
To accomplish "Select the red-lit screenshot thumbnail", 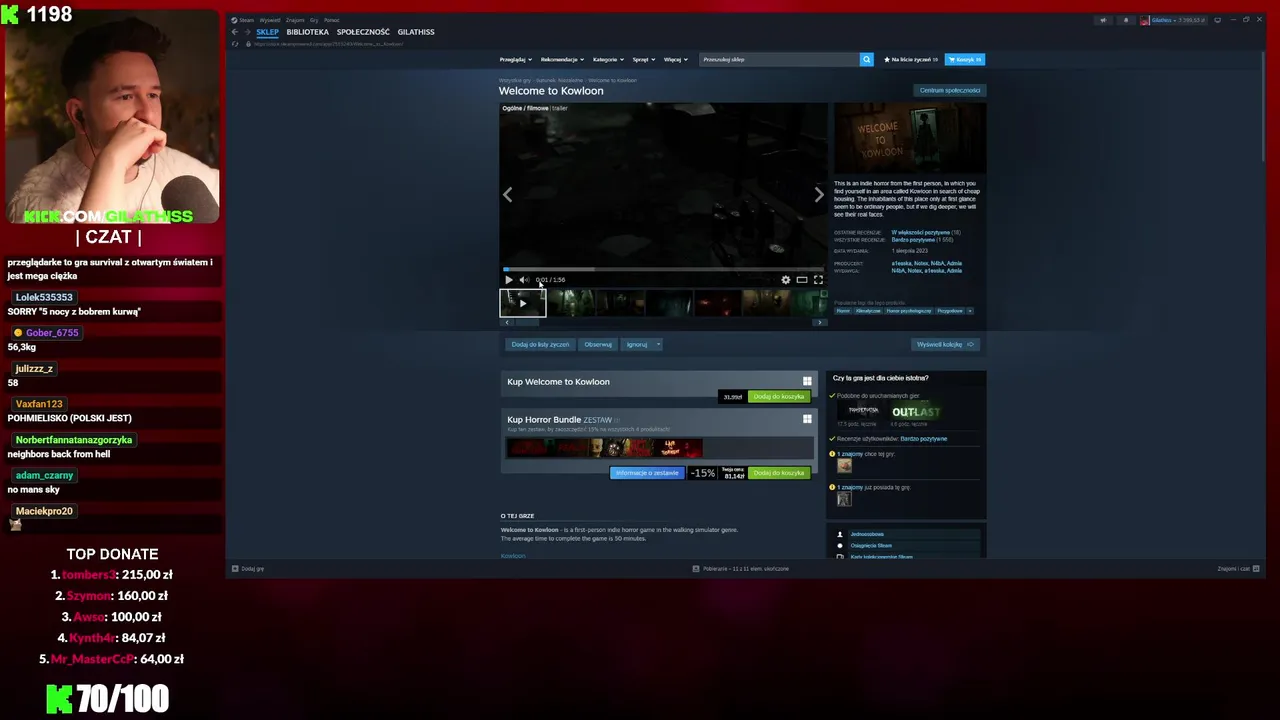I will (x=717, y=302).
